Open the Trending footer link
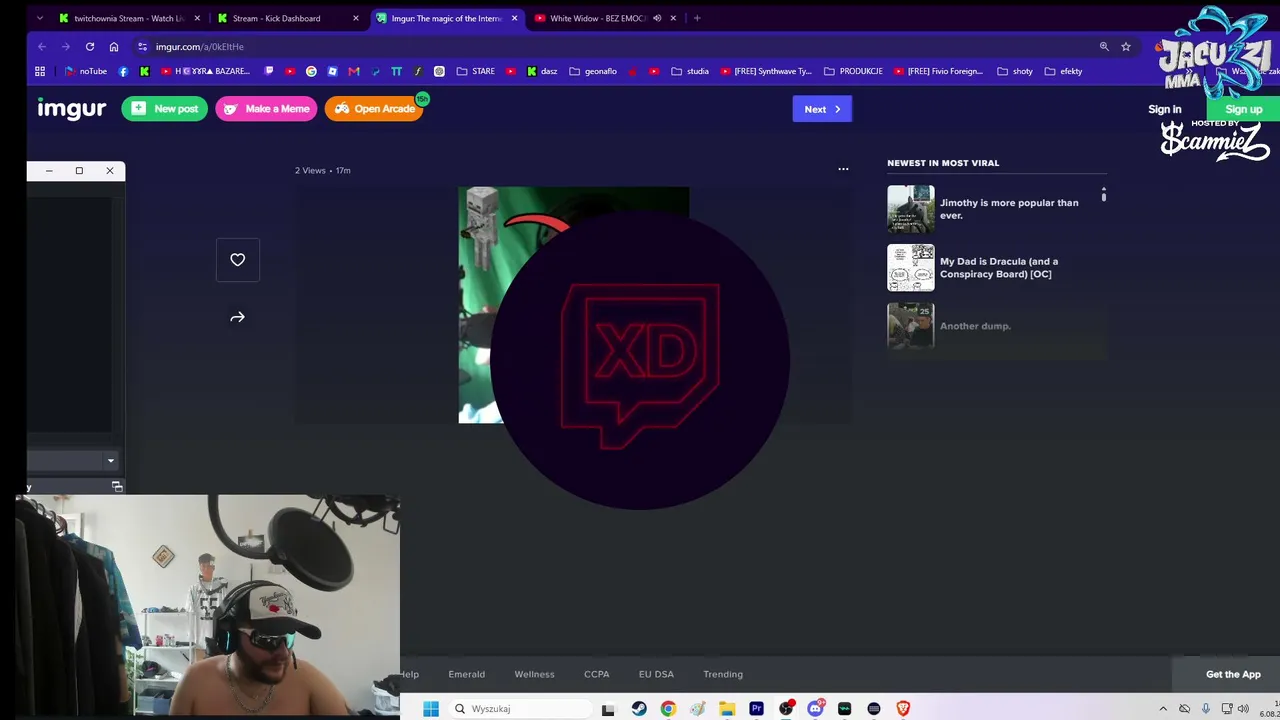 pos(723,675)
